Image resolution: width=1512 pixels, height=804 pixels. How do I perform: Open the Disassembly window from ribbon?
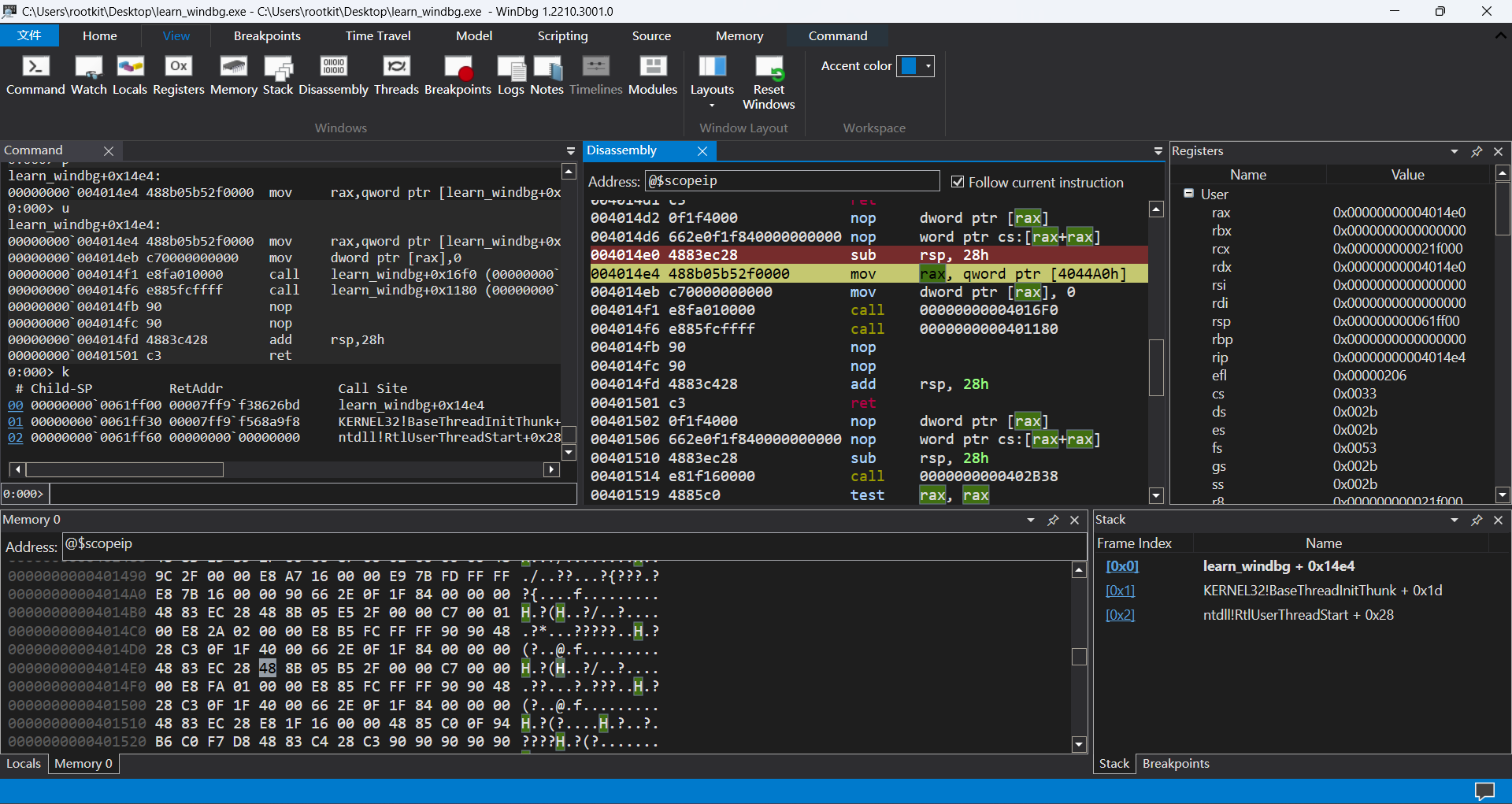tap(333, 76)
